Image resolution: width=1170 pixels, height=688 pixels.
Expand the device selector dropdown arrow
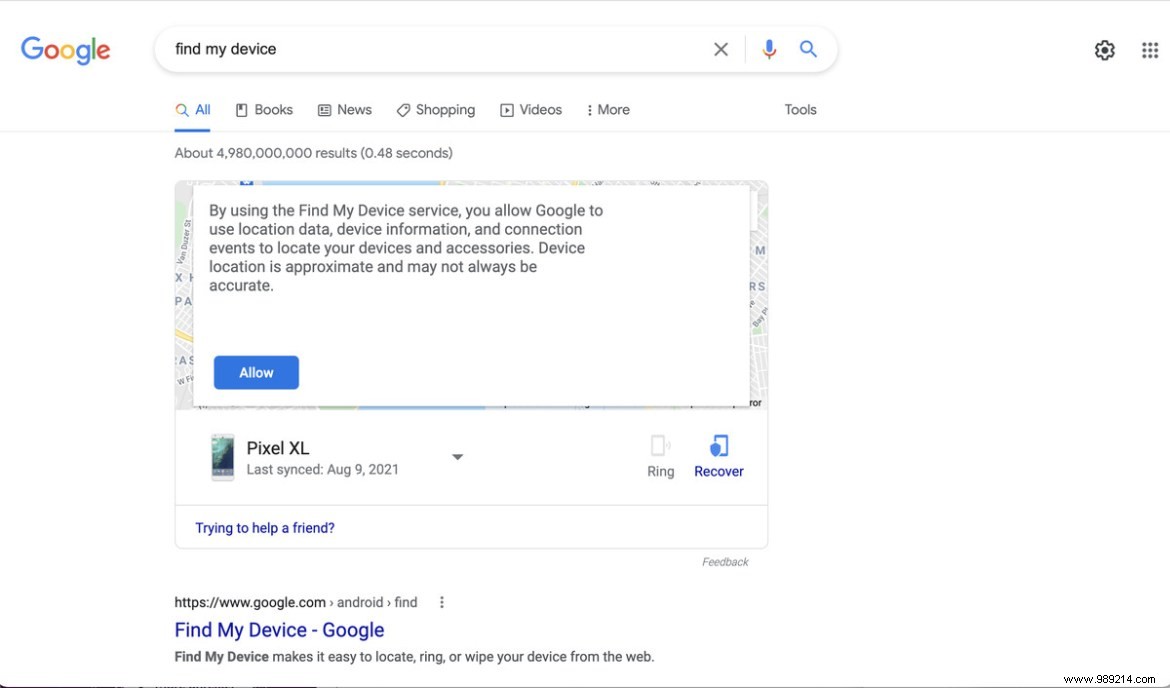[457, 456]
